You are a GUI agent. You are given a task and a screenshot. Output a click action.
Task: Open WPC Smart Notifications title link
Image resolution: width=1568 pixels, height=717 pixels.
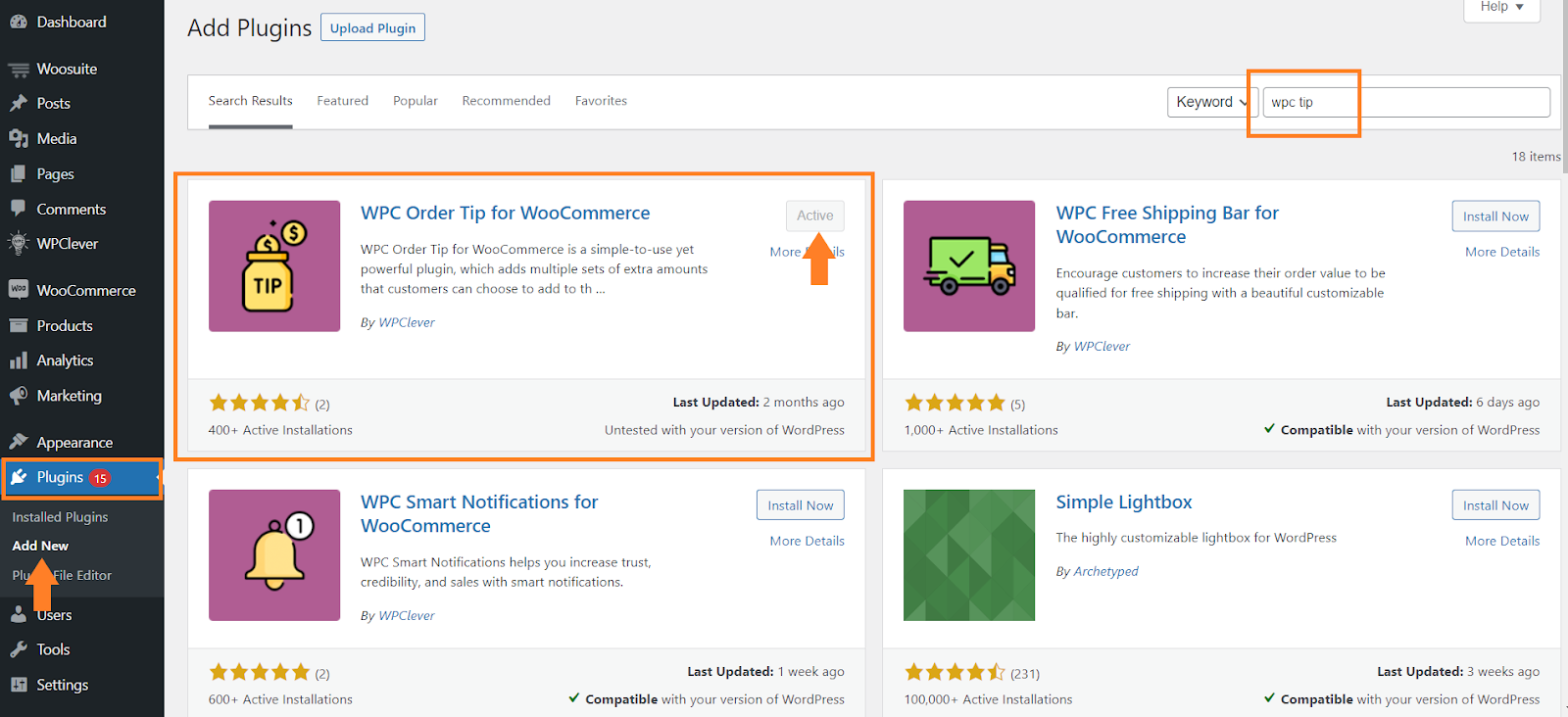click(479, 513)
